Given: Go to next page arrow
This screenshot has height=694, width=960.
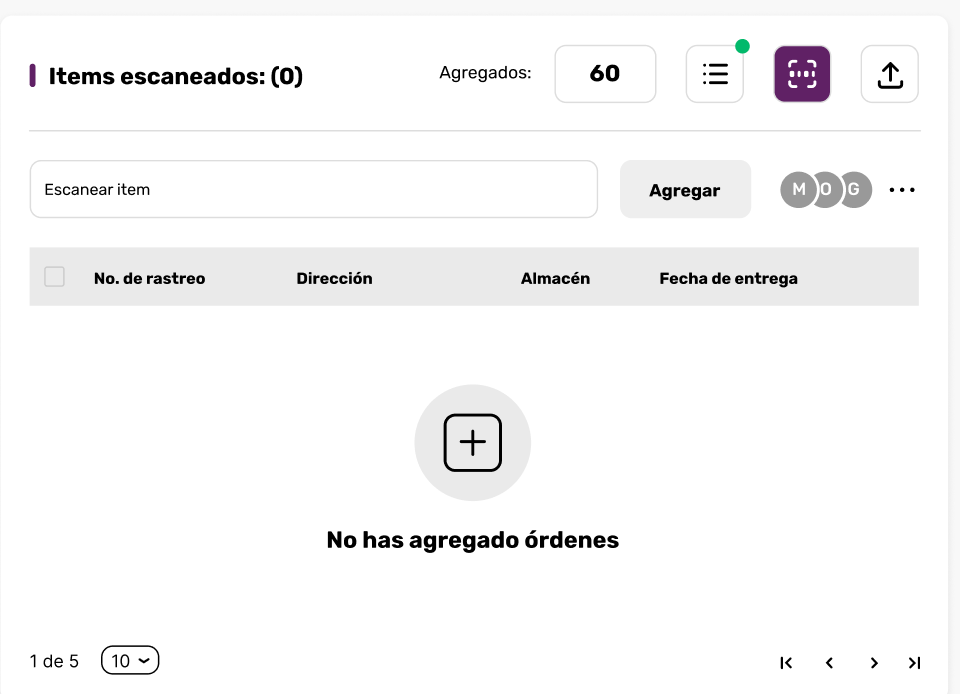Looking at the screenshot, I should (x=874, y=663).
